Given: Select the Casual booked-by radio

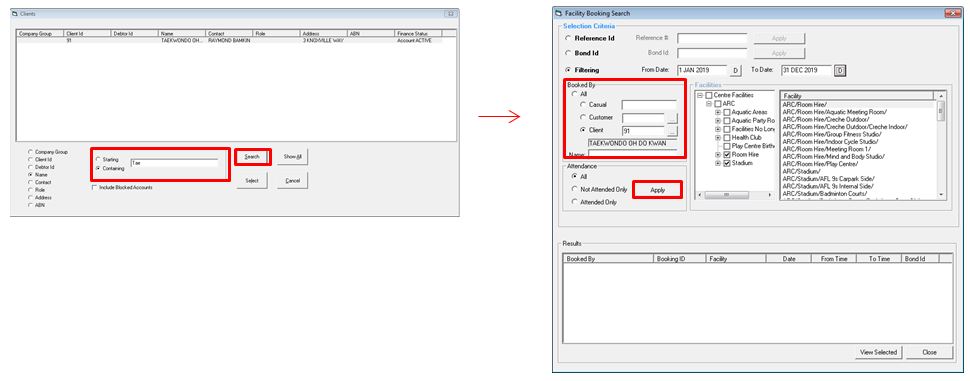Looking at the screenshot, I should tap(582, 105).
